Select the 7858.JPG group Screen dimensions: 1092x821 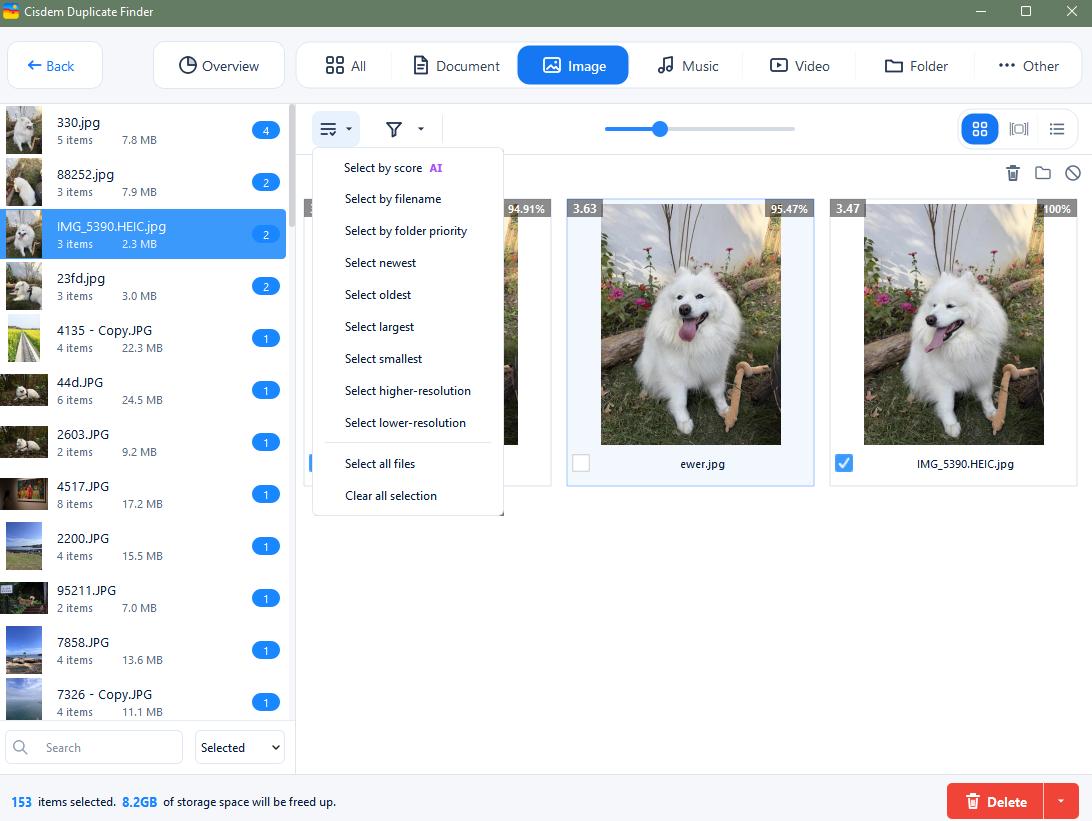tap(143, 650)
